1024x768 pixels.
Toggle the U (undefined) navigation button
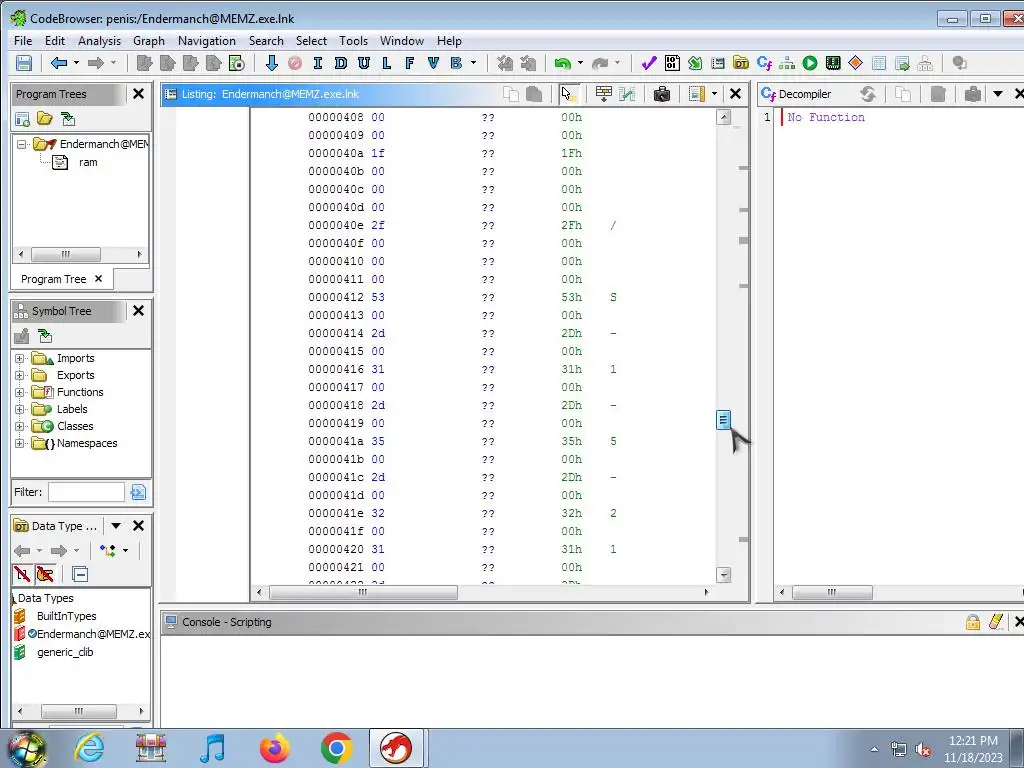tap(364, 63)
